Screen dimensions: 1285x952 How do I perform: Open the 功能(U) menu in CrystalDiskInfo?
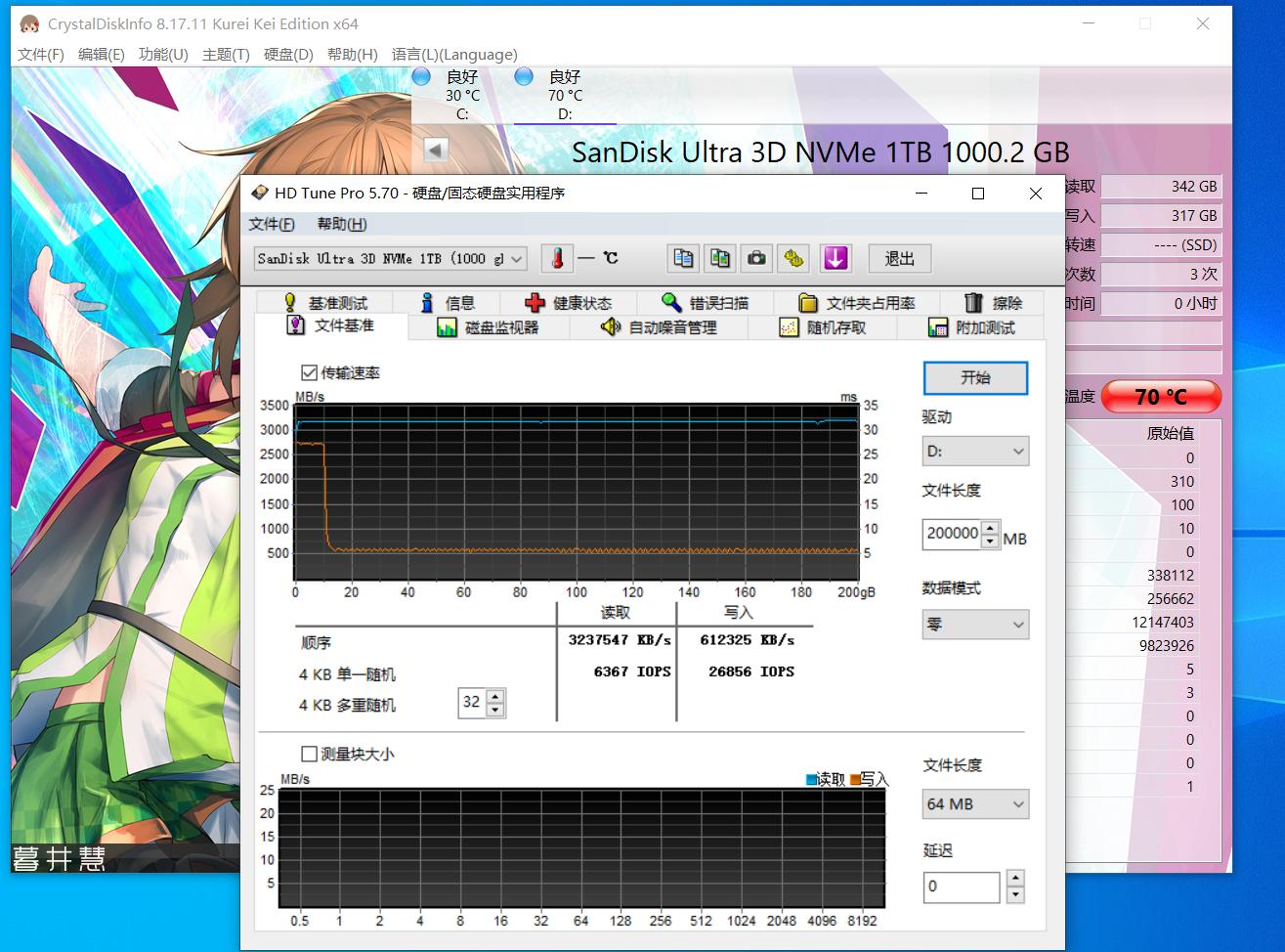tap(163, 55)
